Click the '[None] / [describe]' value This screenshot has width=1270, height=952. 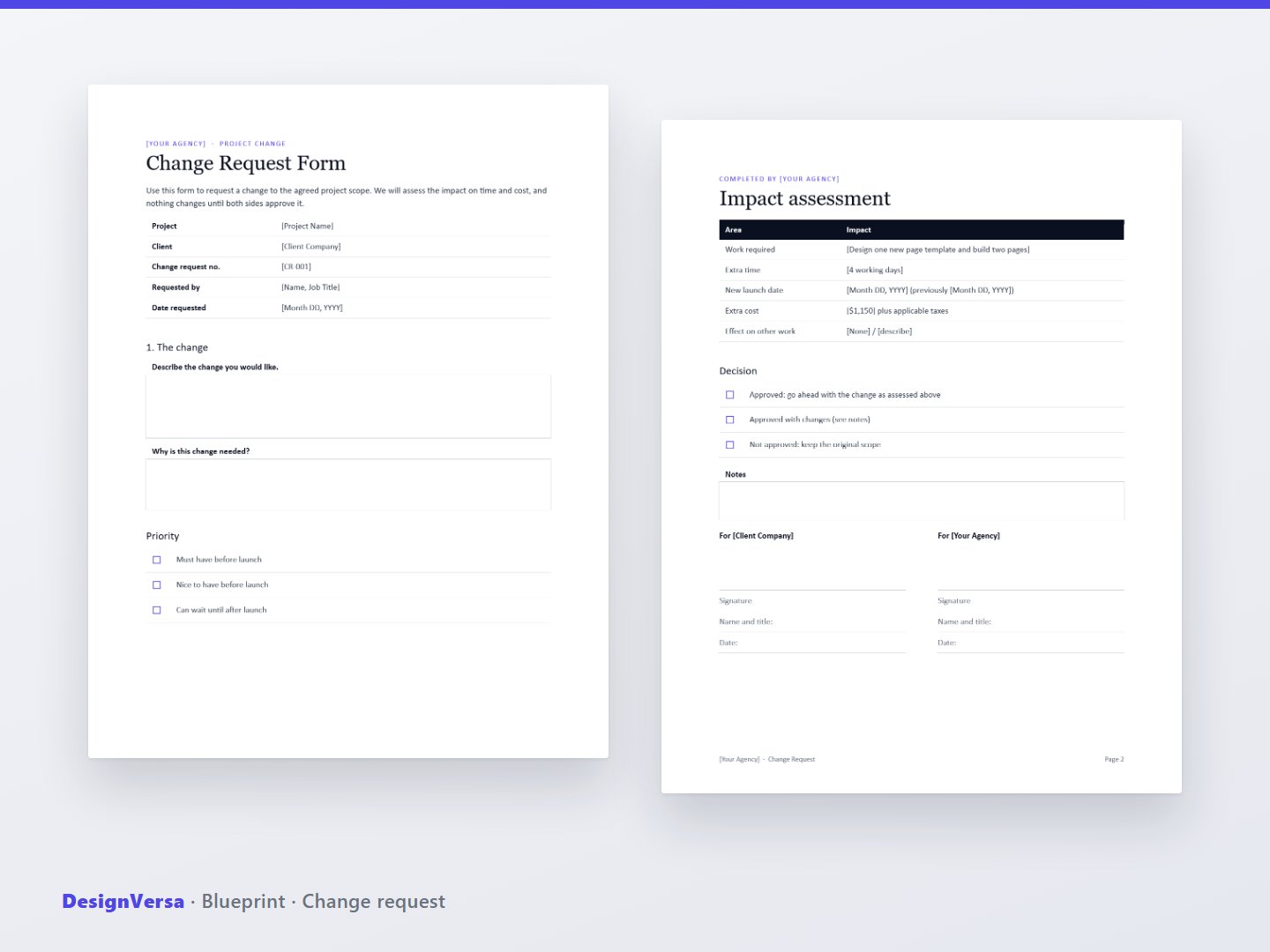878,331
